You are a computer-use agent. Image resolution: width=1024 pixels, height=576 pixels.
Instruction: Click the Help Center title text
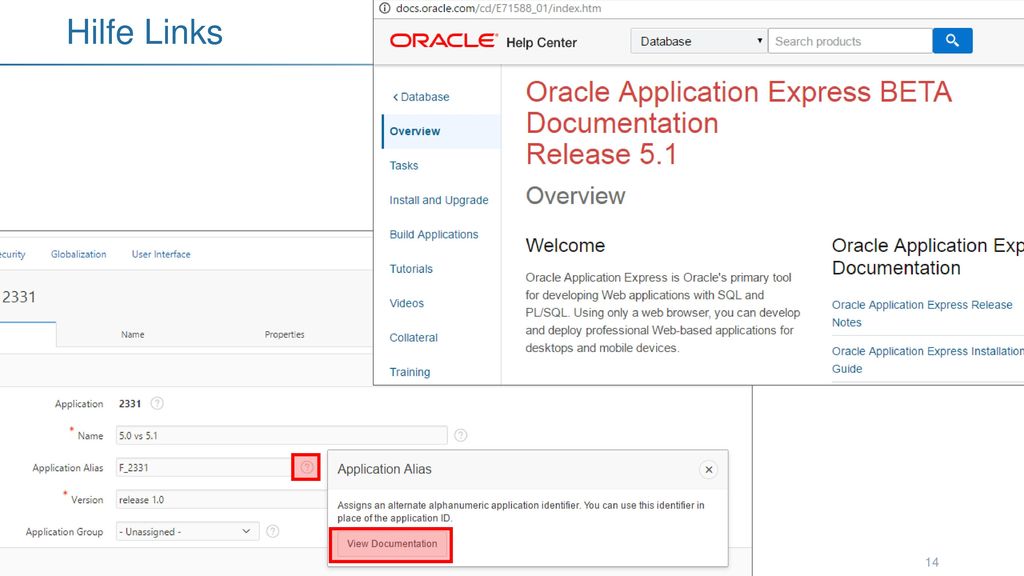tap(541, 42)
